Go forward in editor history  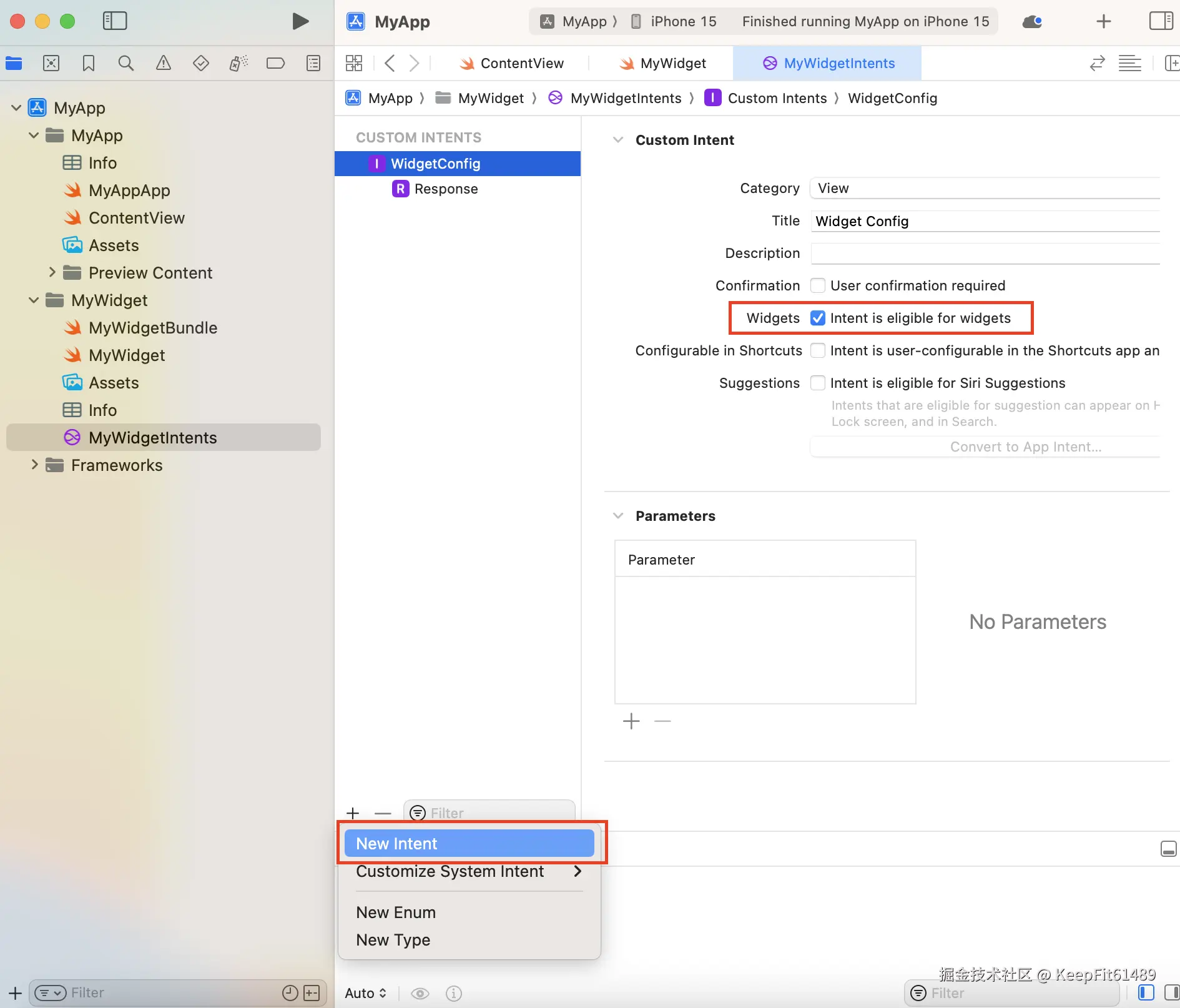click(x=414, y=63)
